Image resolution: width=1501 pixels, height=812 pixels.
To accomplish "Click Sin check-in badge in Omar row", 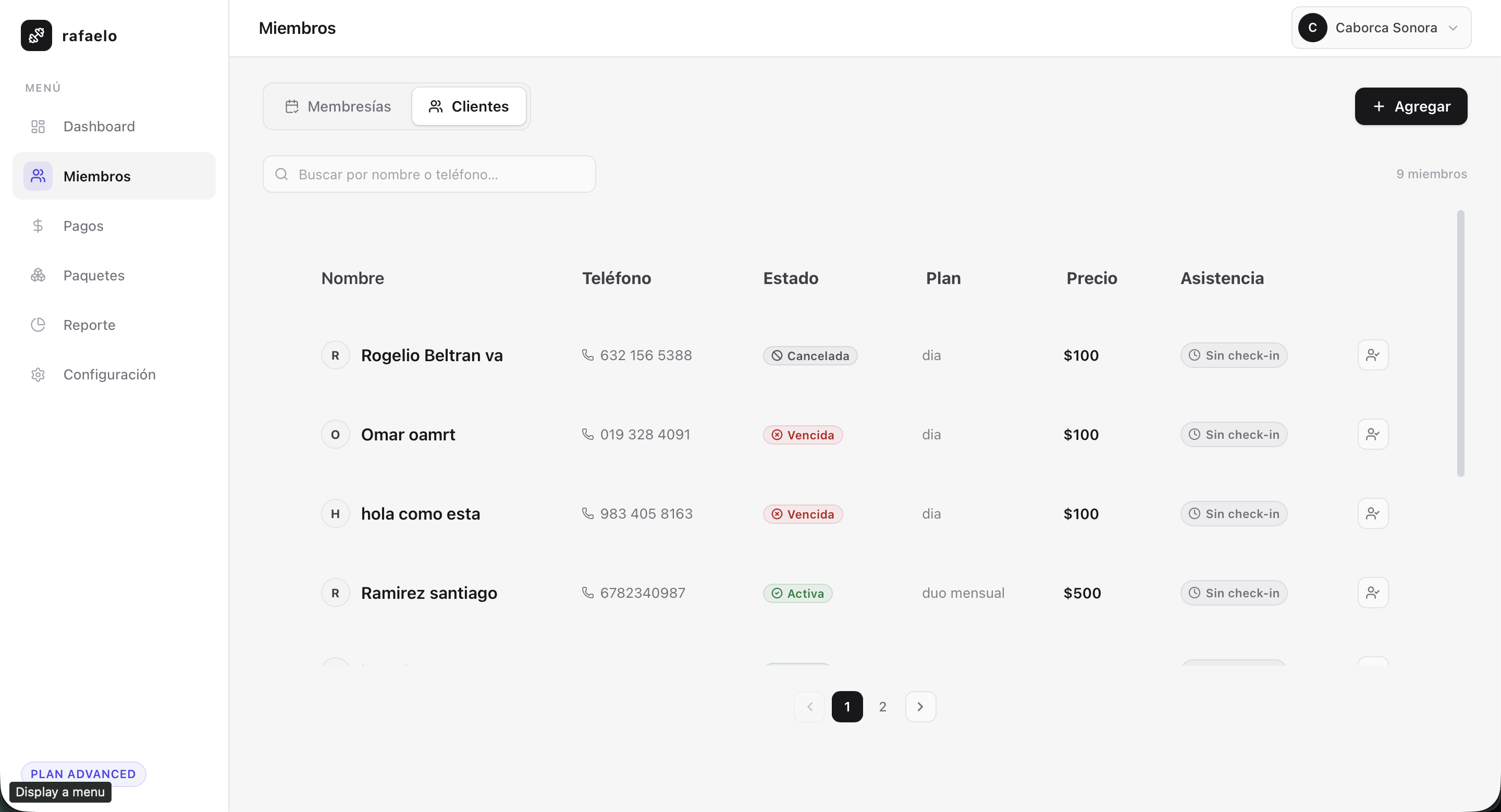I will tap(1234, 435).
